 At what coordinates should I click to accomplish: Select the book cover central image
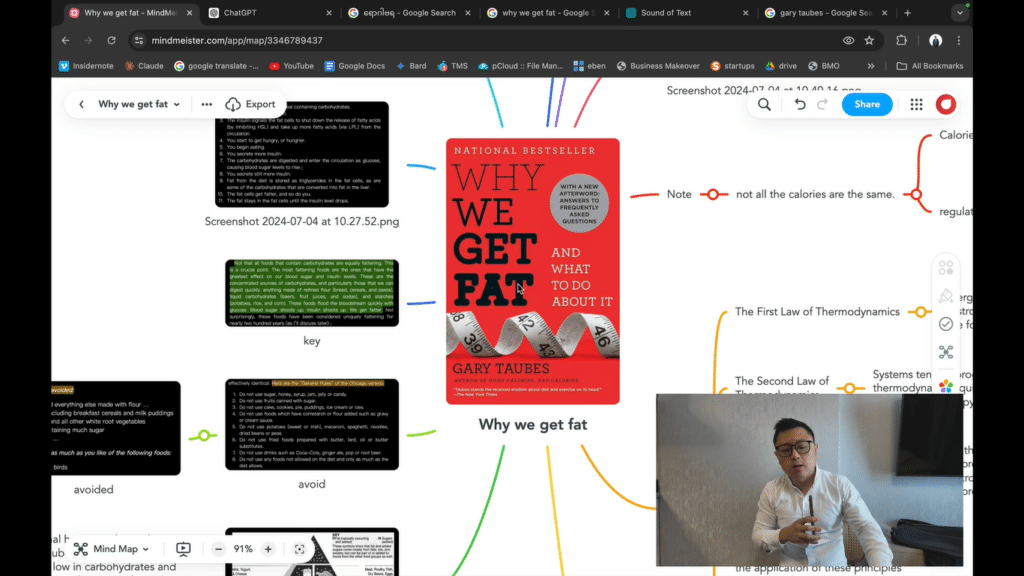(x=533, y=271)
